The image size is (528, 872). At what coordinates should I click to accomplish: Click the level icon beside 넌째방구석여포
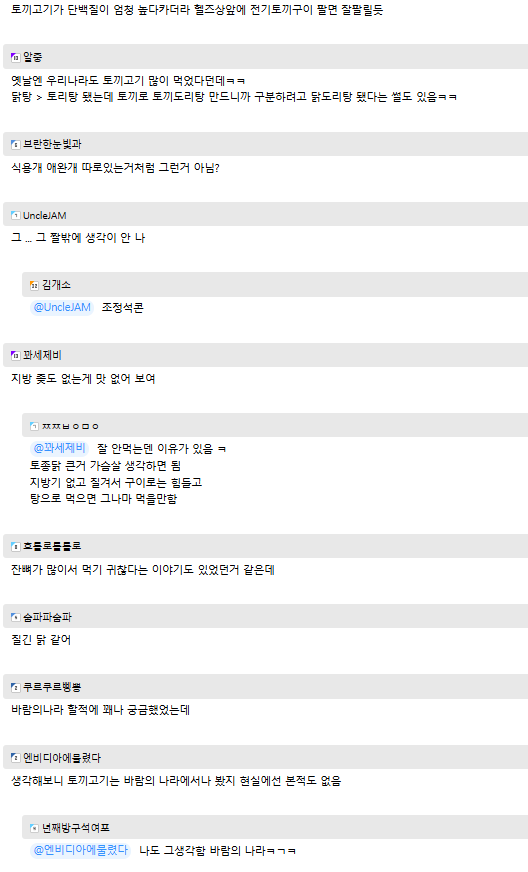pos(34,828)
